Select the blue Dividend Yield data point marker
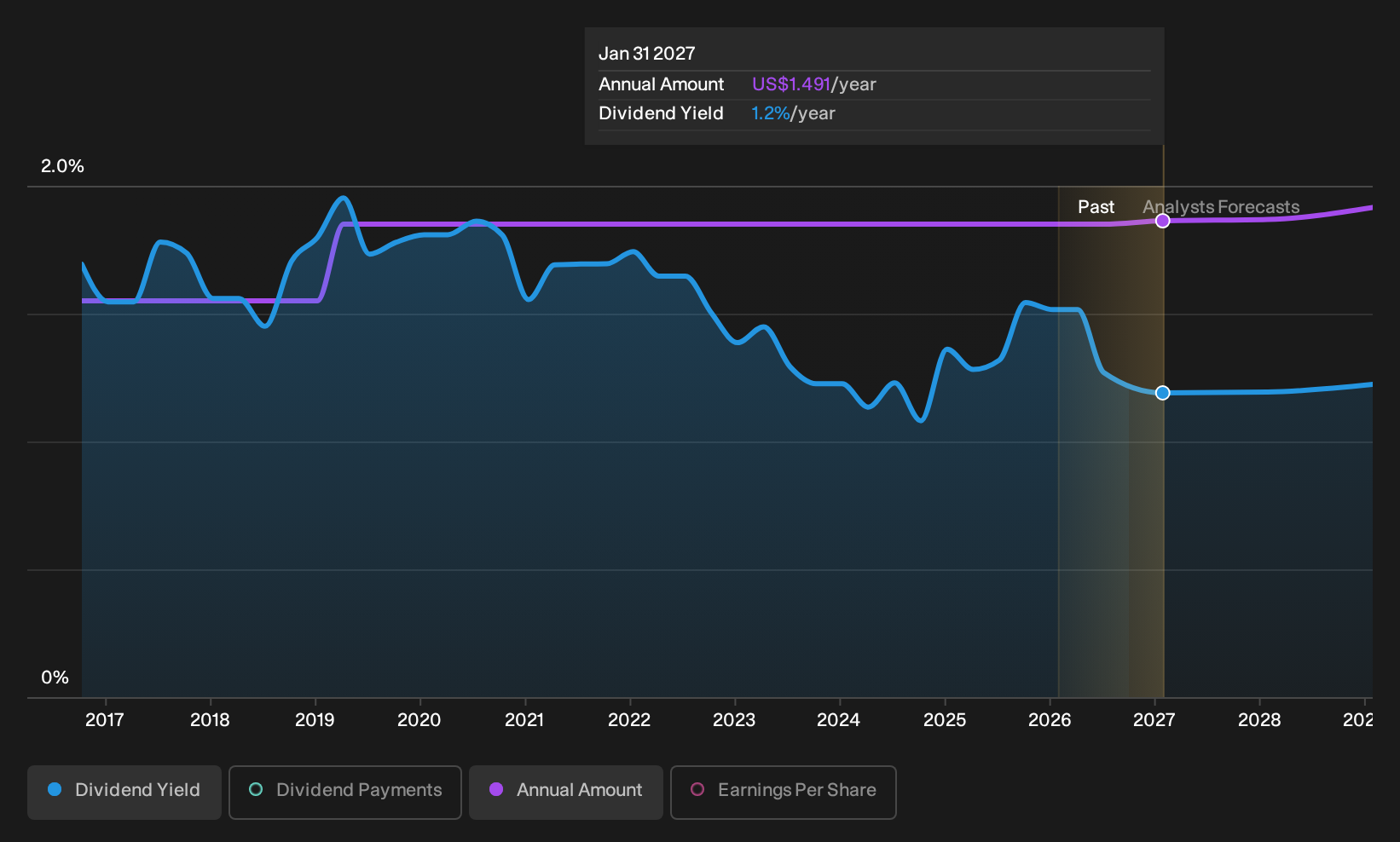The height and width of the screenshot is (842, 1400). pos(1162,393)
